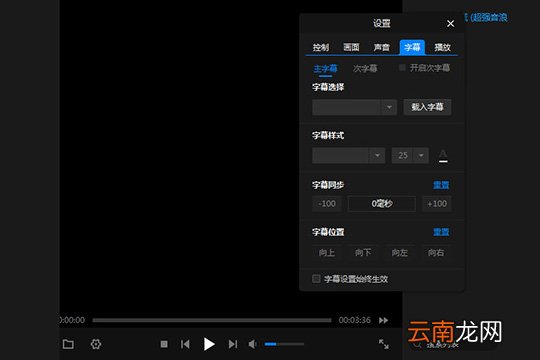Skip to the next track
This screenshot has height=360, width=540.
click(x=233, y=344)
